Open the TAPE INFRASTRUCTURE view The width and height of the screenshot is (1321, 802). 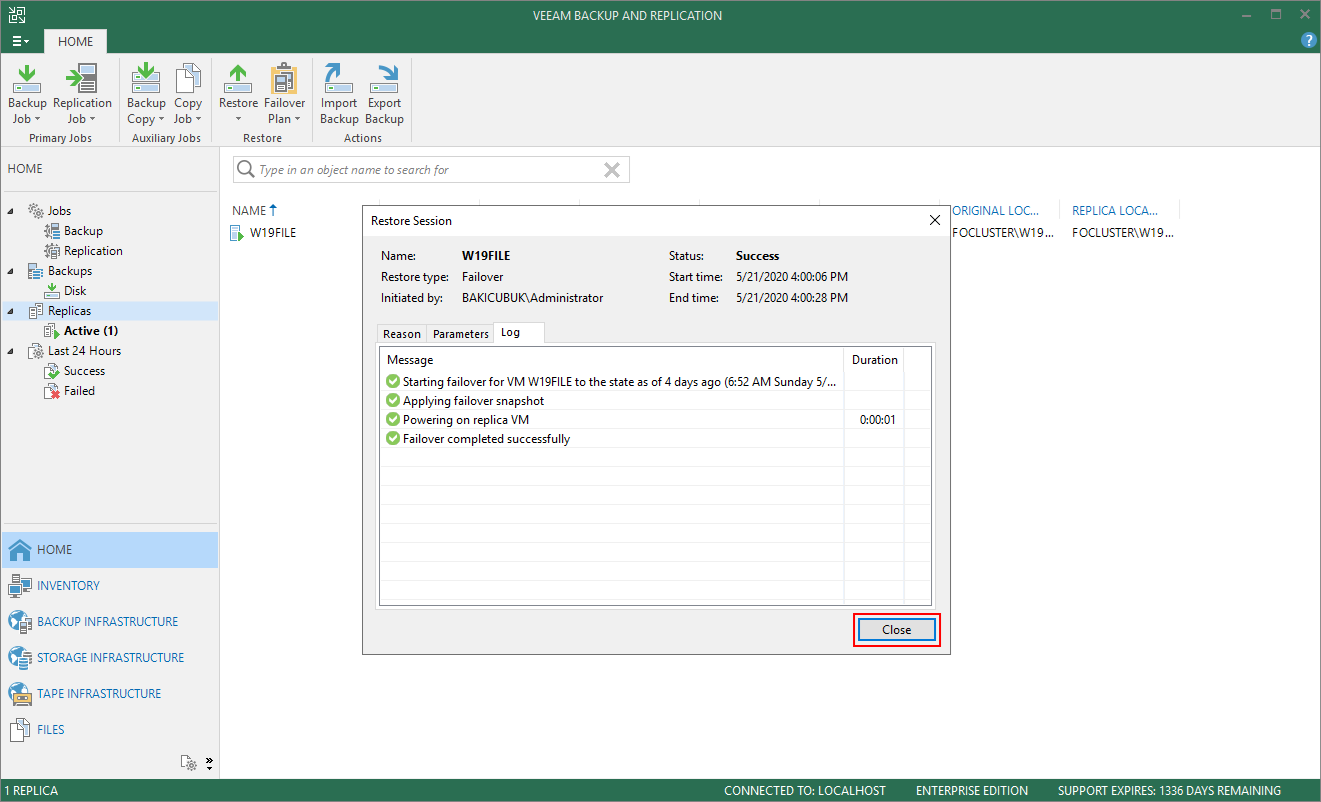pos(110,694)
